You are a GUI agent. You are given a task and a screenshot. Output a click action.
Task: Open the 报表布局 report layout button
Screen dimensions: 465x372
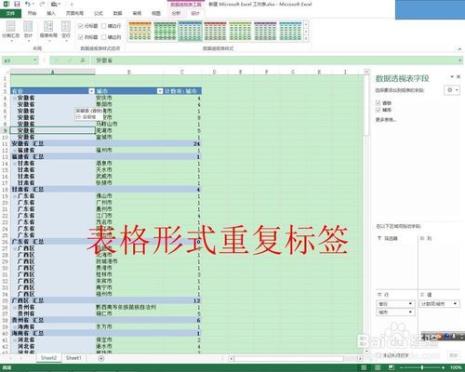[48, 31]
